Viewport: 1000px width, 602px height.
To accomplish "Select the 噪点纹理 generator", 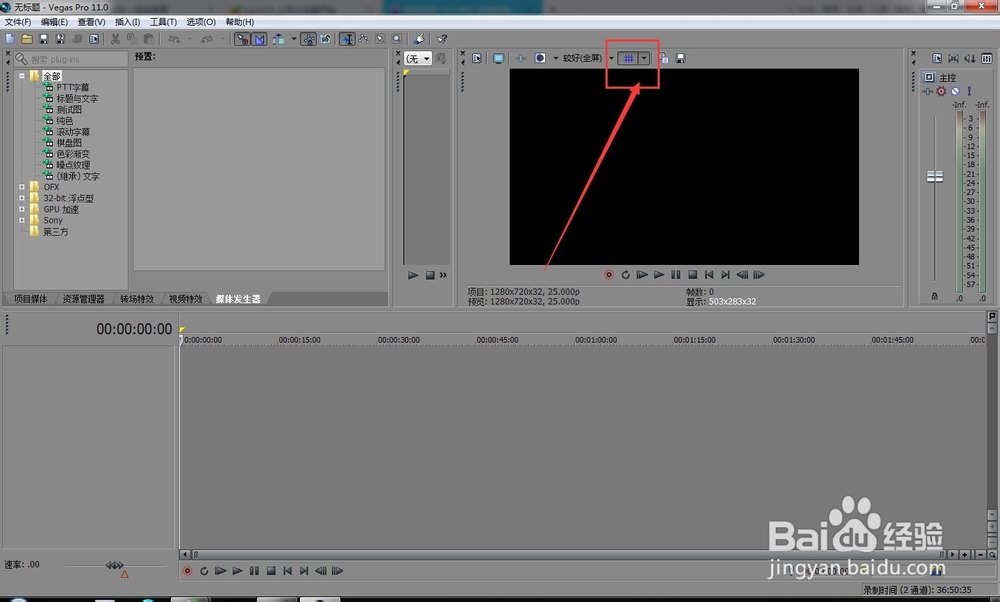I will pyautogui.click(x=73, y=165).
